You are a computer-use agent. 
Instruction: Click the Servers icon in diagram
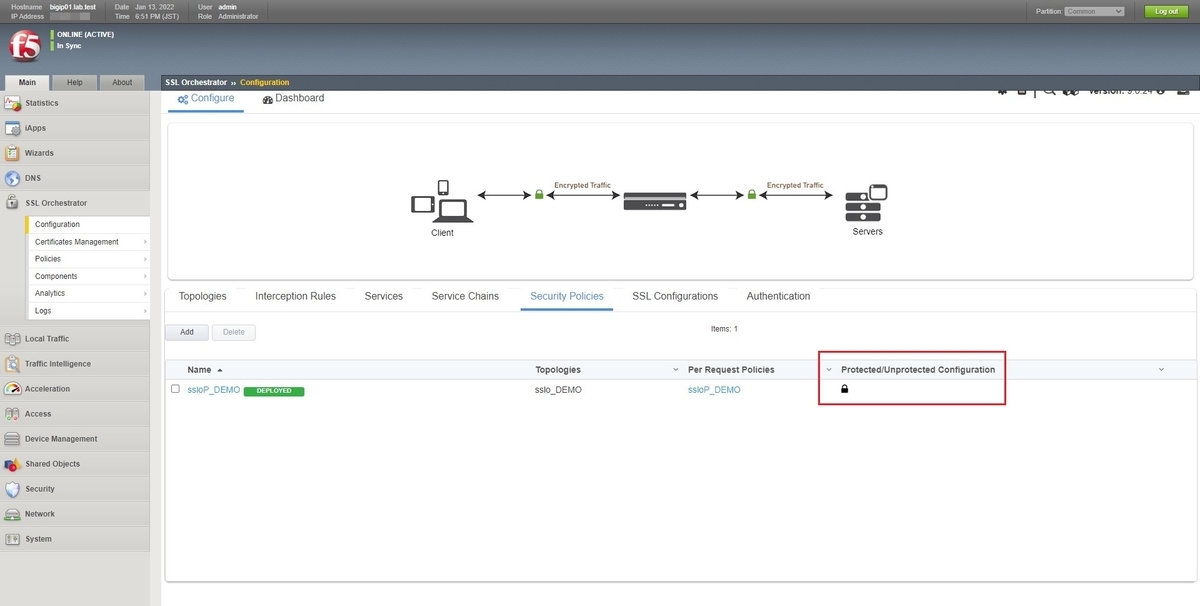[x=866, y=203]
